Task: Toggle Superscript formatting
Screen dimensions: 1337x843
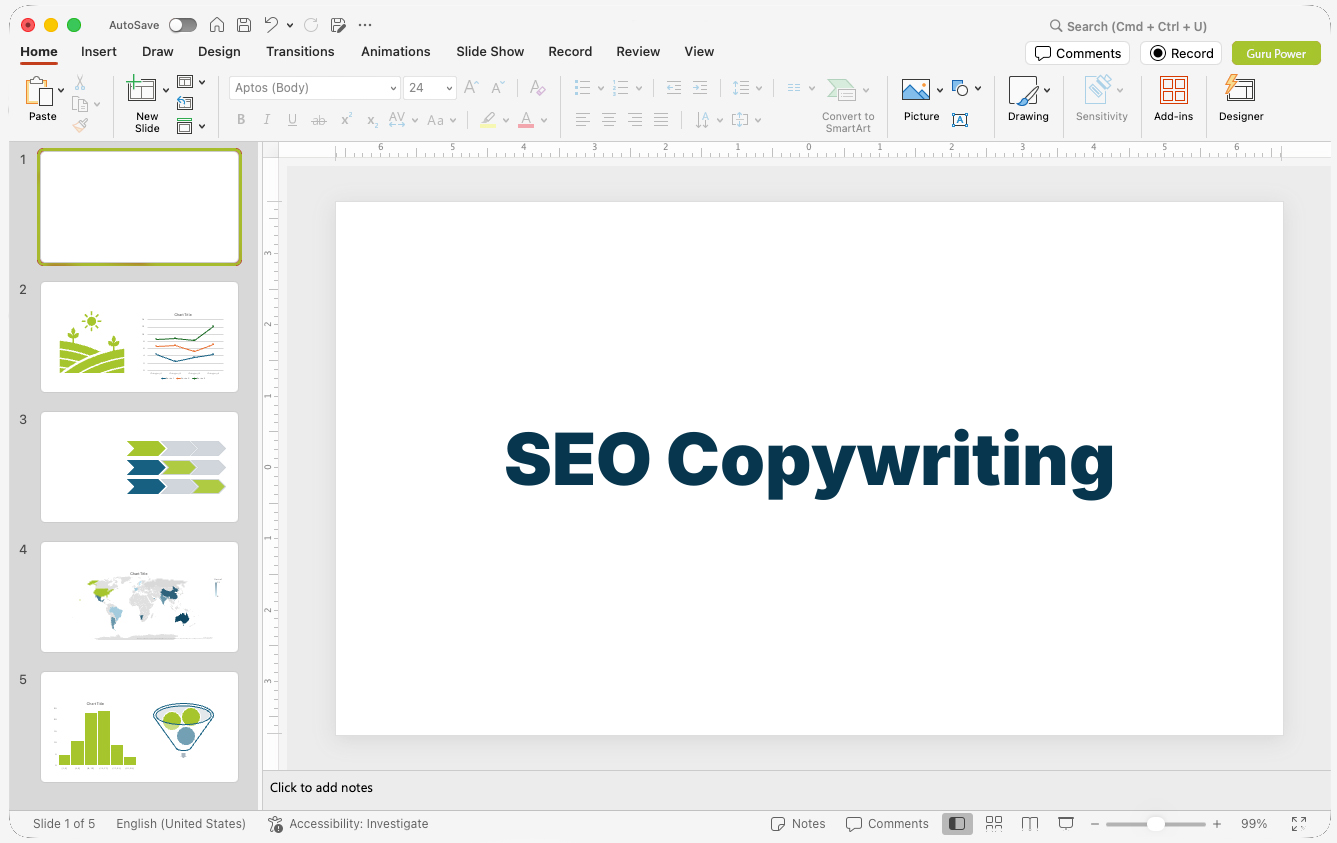Action: tap(346, 120)
